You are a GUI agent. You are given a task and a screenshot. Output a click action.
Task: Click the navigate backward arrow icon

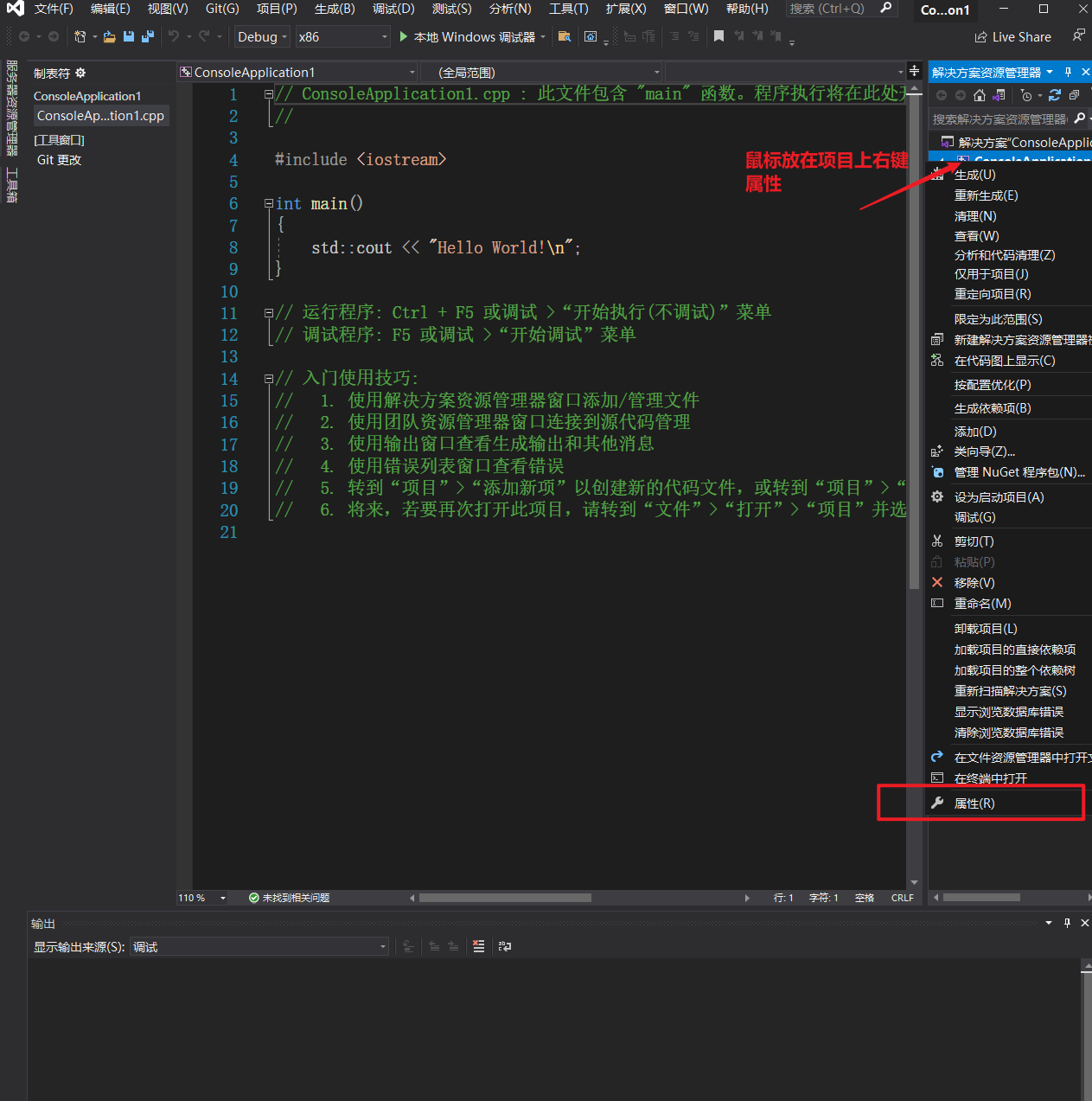[24, 36]
